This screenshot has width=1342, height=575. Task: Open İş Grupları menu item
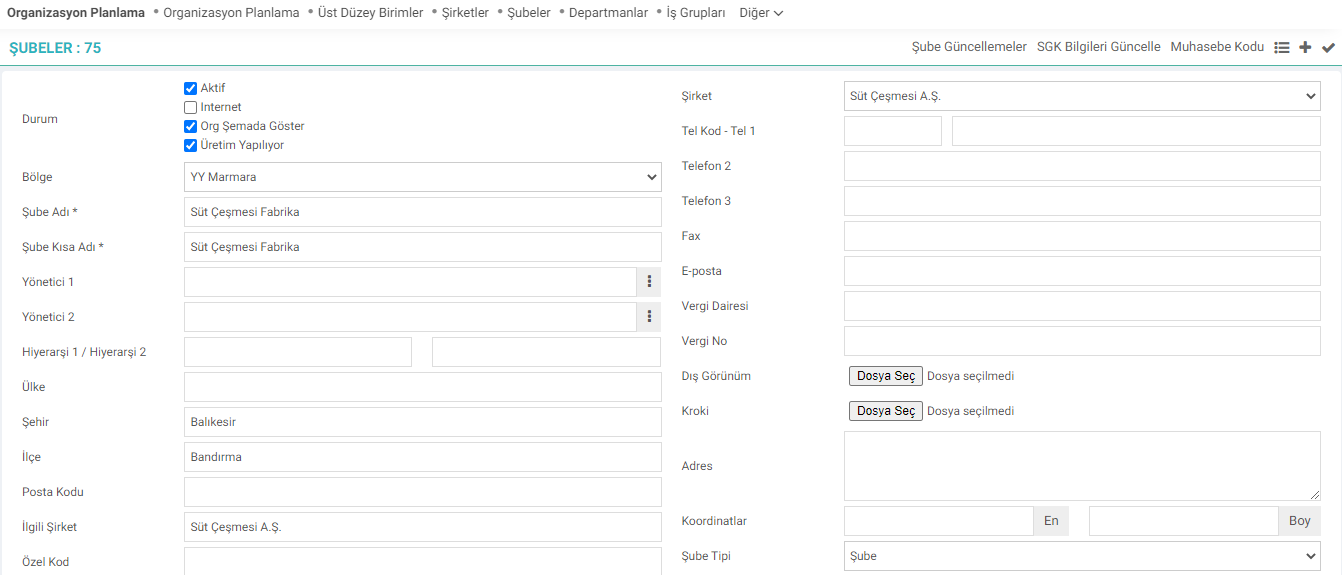coord(696,13)
